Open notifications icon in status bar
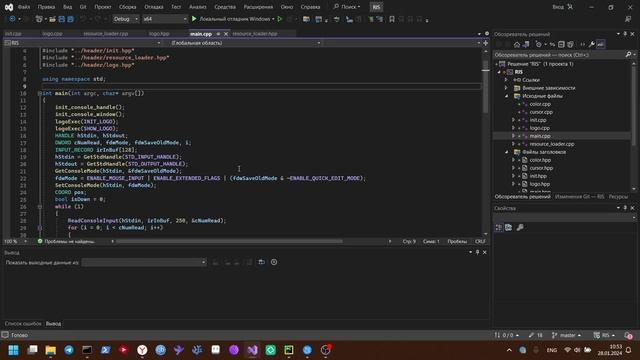This screenshot has height=360, width=640. pos(628,335)
